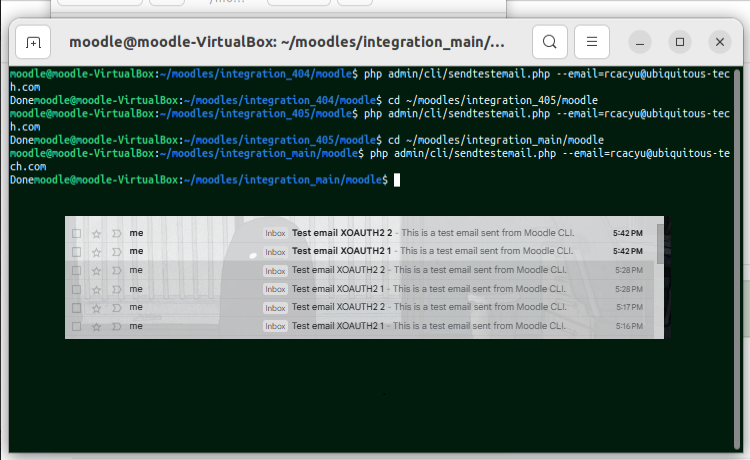The height and width of the screenshot is (460, 750).
Task: Star the 5:28 PM XOAUTH2 2 email
Action: (x=97, y=271)
